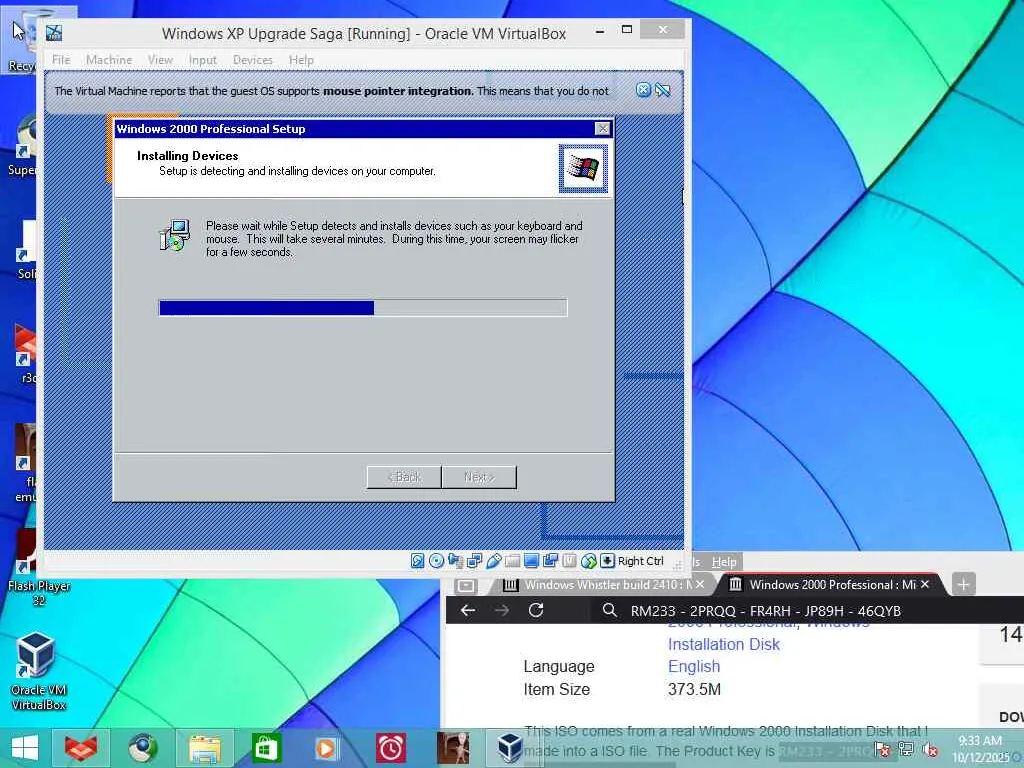Screen dimensions: 1024x768
Task: Open the red fox app in taskbar
Action: click(81, 748)
